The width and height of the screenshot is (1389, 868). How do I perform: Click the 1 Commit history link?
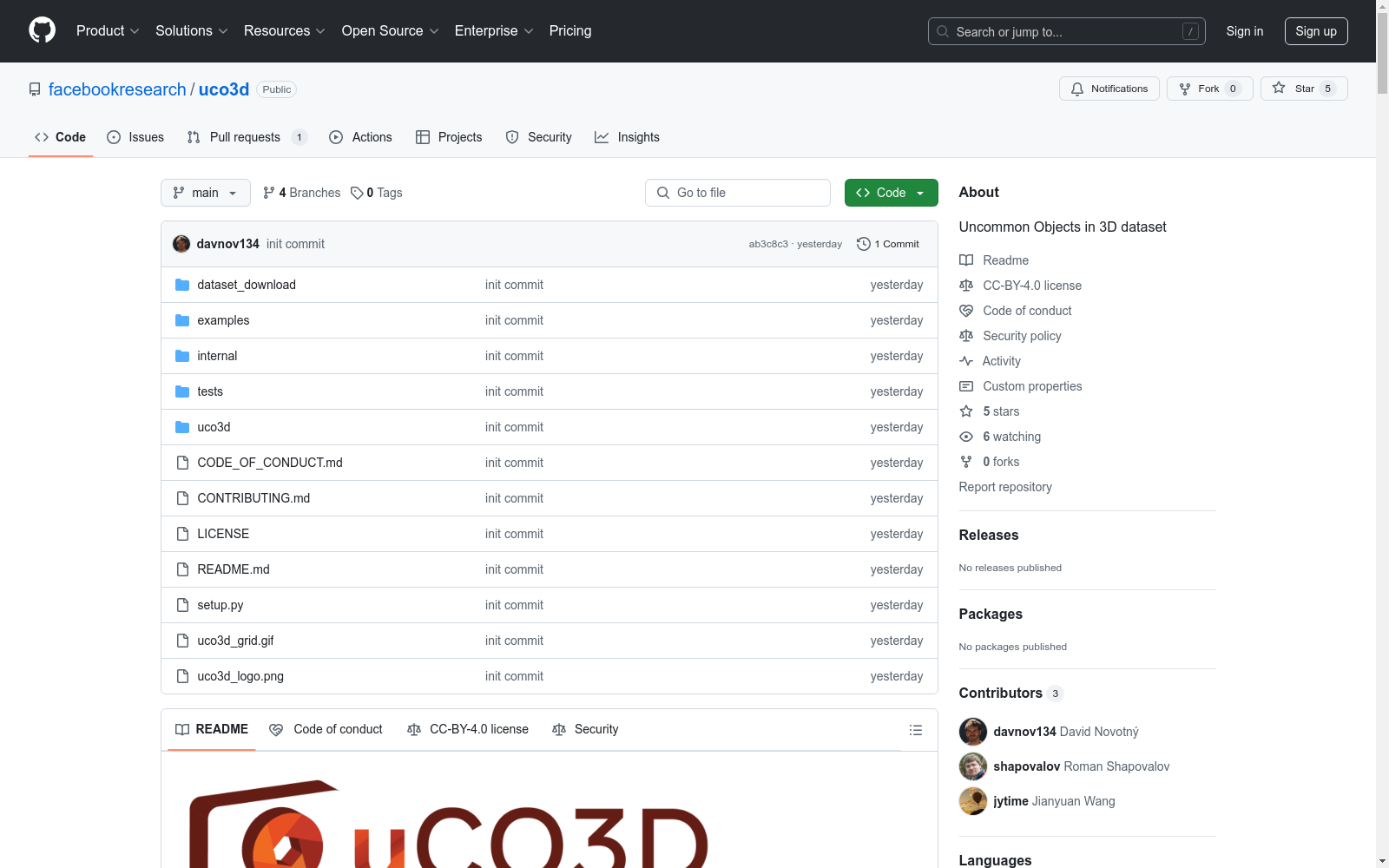(x=888, y=244)
